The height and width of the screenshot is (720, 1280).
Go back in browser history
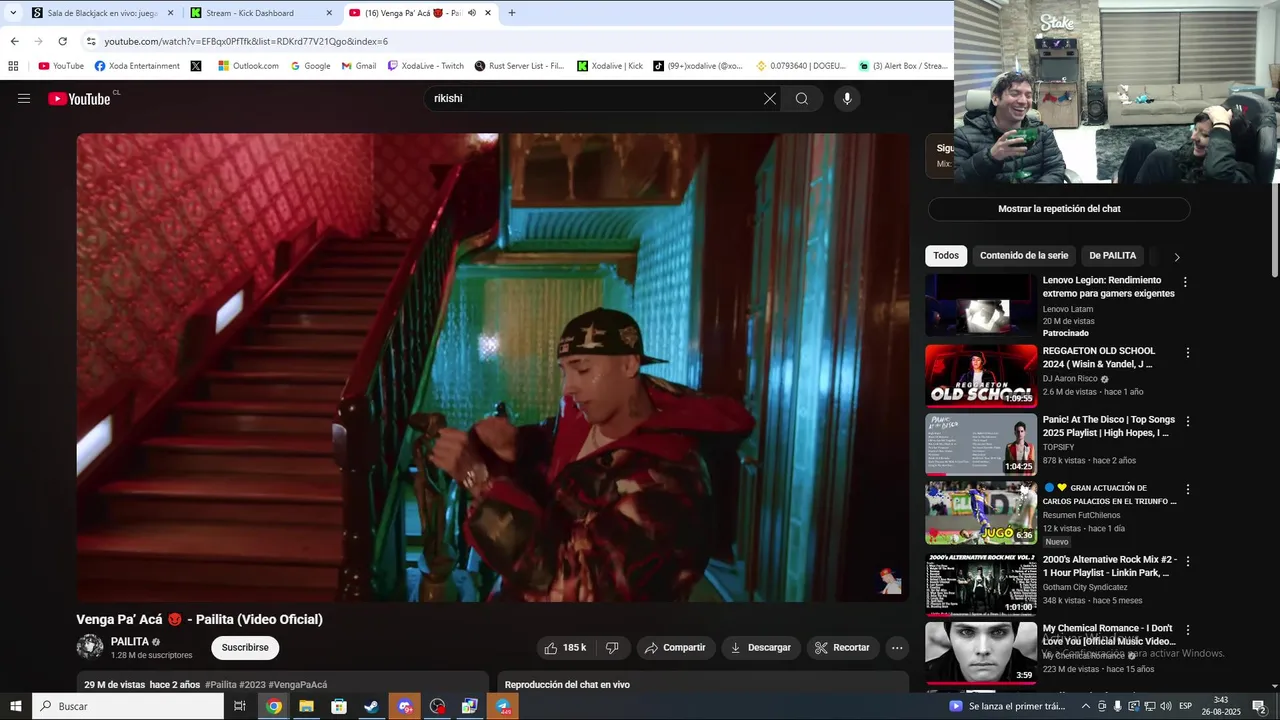[x=14, y=41]
